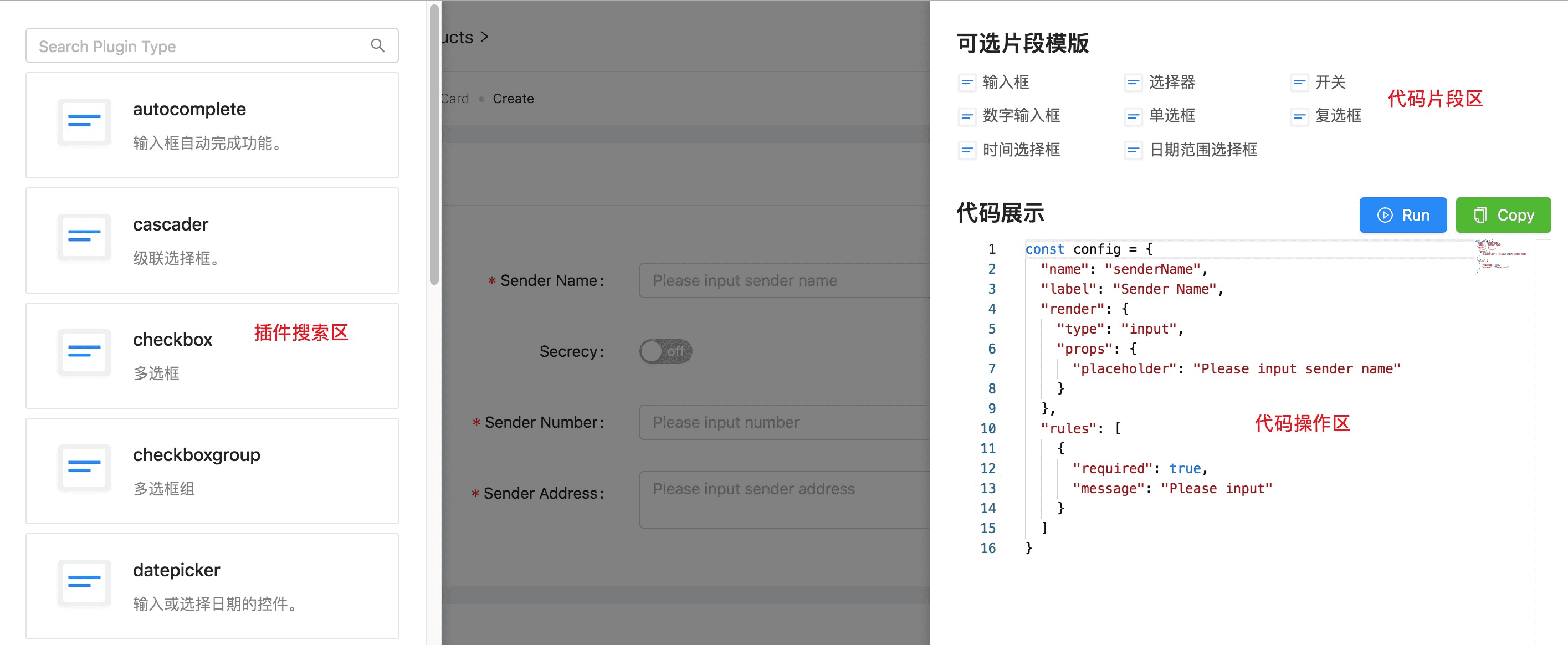Select the datepicker plugin icon
The width and height of the screenshot is (1568, 645).
point(84,582)
